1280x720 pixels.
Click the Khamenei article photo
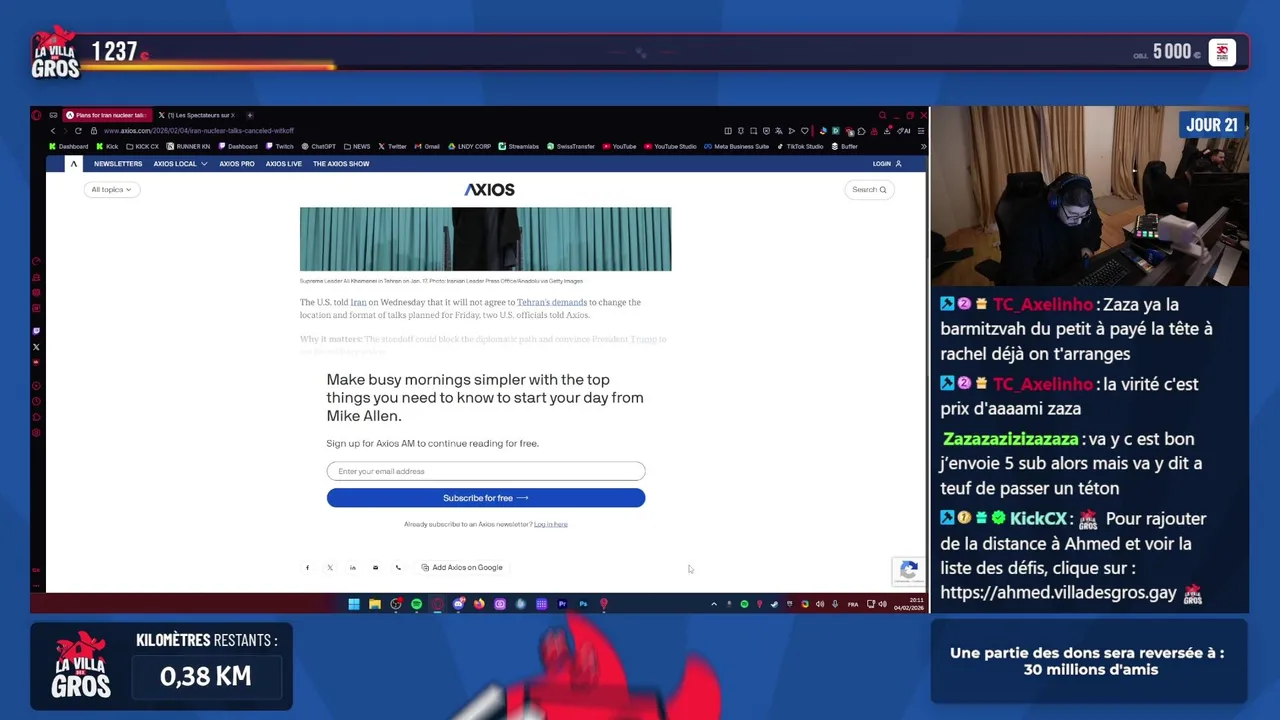click(x=486, y=239)
